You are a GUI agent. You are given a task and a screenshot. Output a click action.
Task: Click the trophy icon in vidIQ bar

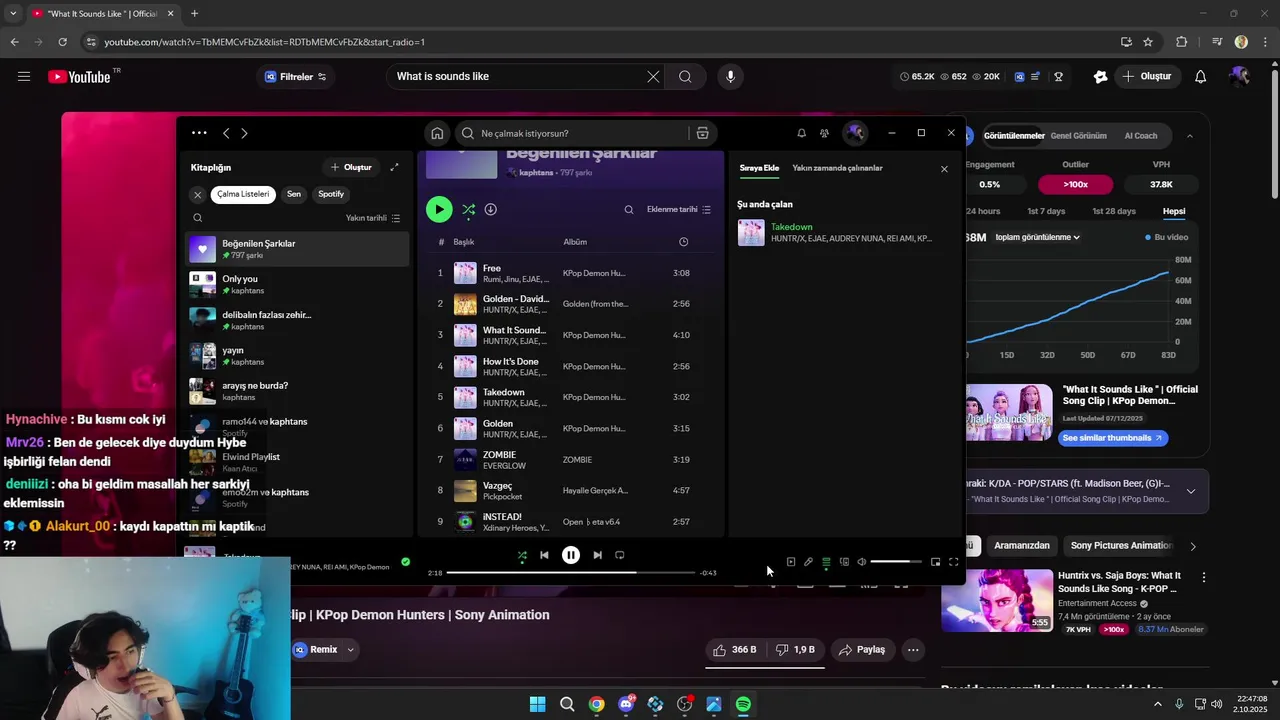coord(1058,77)
